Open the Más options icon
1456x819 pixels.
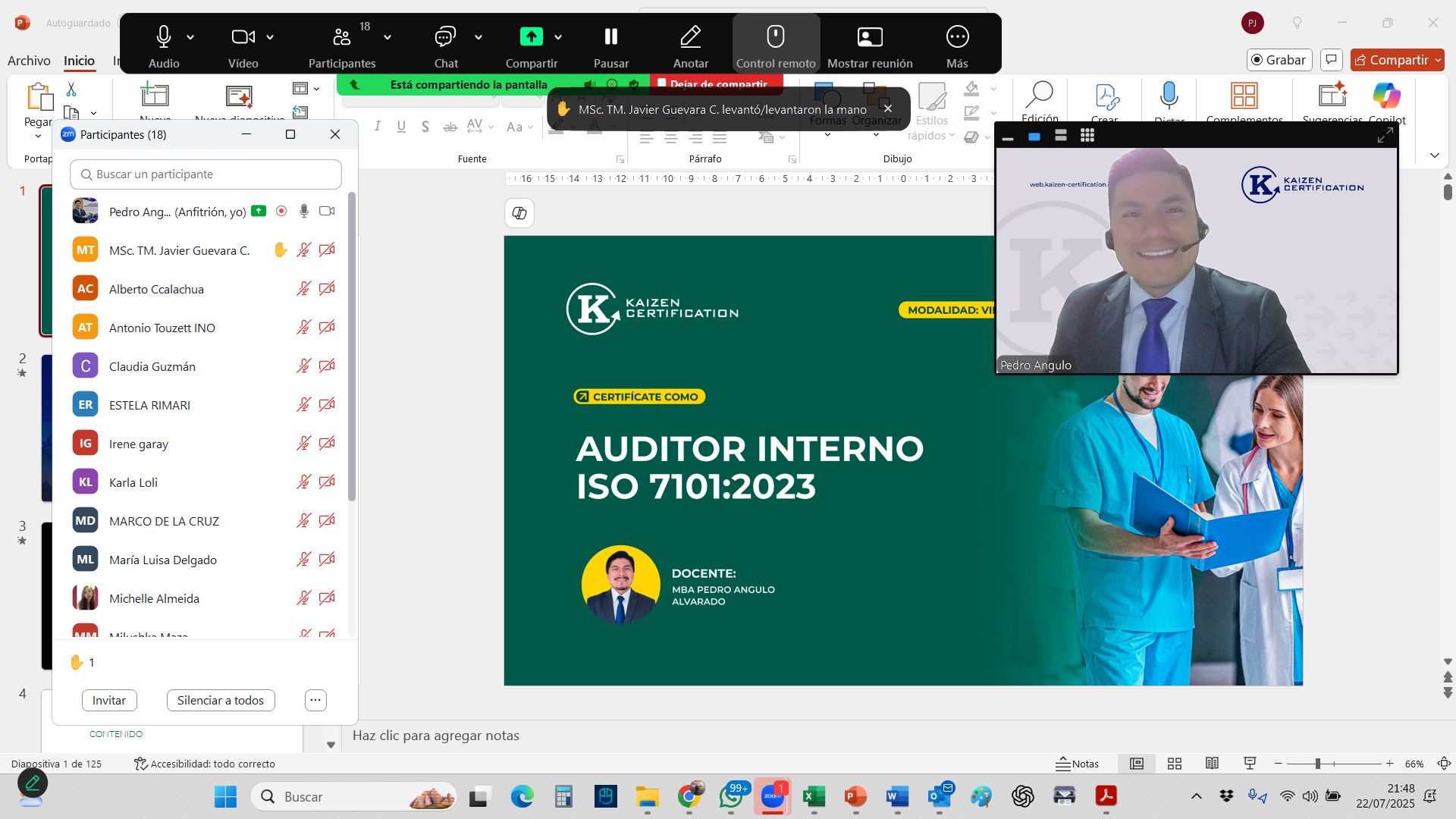(957, 37)
